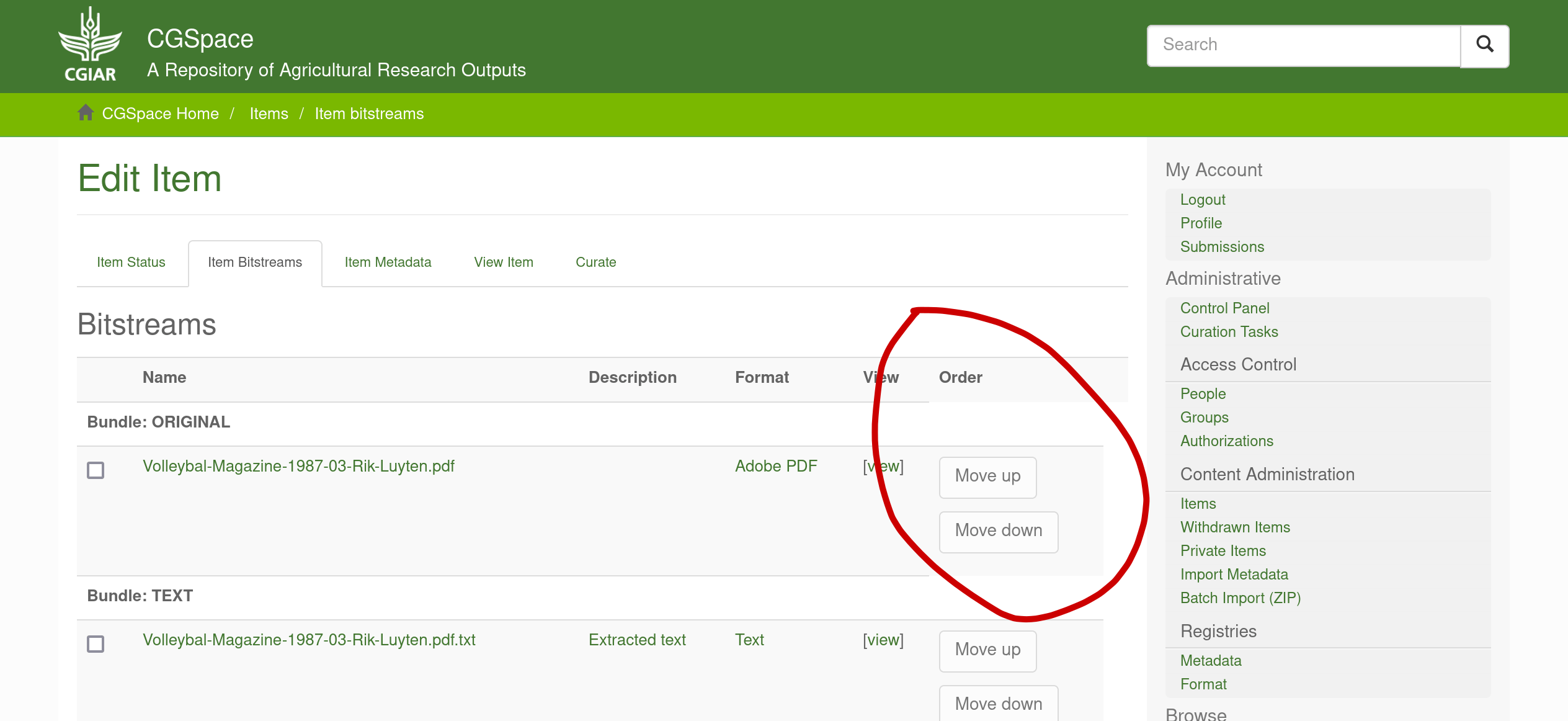Click Move down for the PDF bitstream

tap(998, 531)
